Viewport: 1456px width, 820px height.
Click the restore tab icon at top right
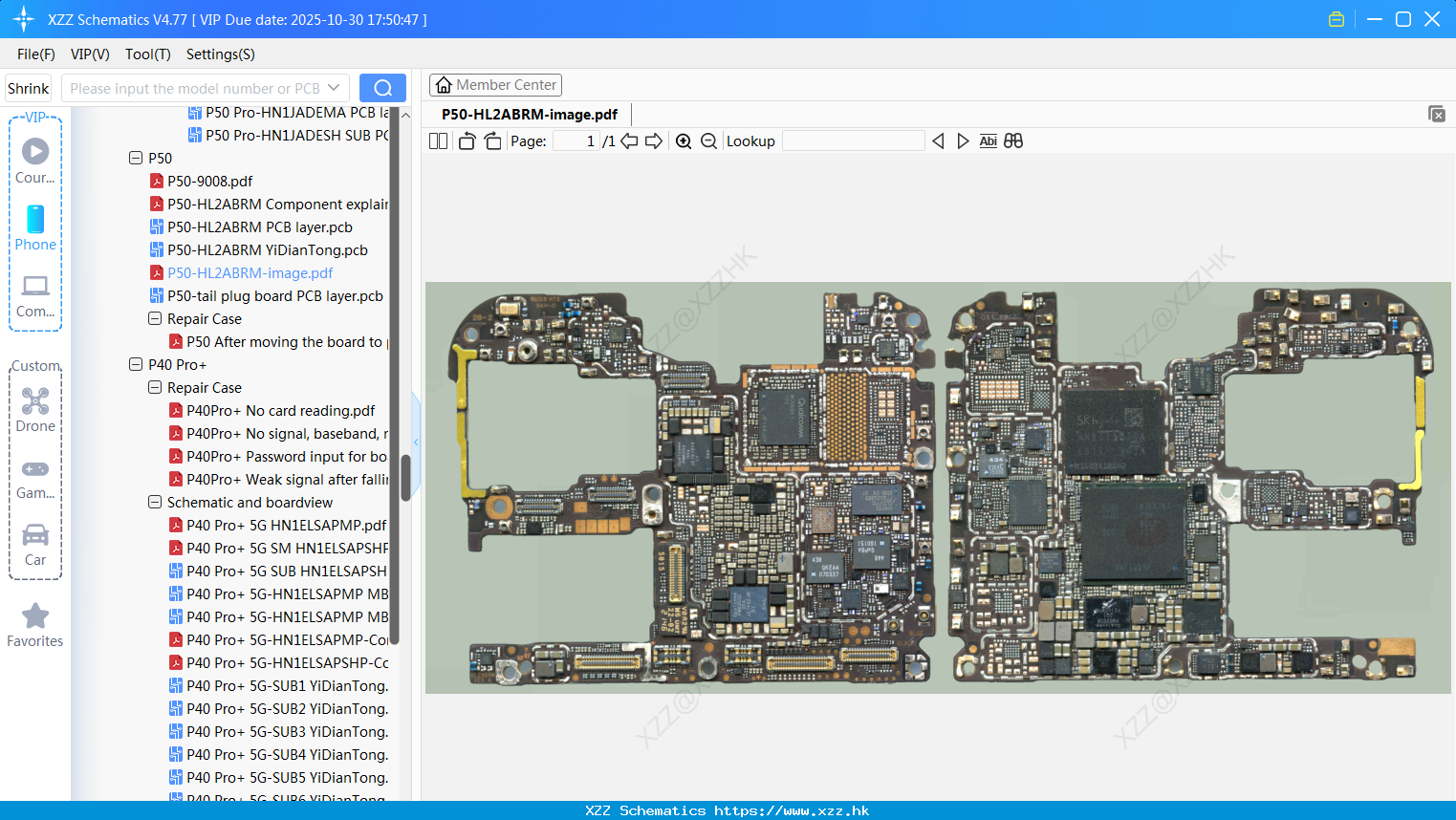tap(1437, 114)
